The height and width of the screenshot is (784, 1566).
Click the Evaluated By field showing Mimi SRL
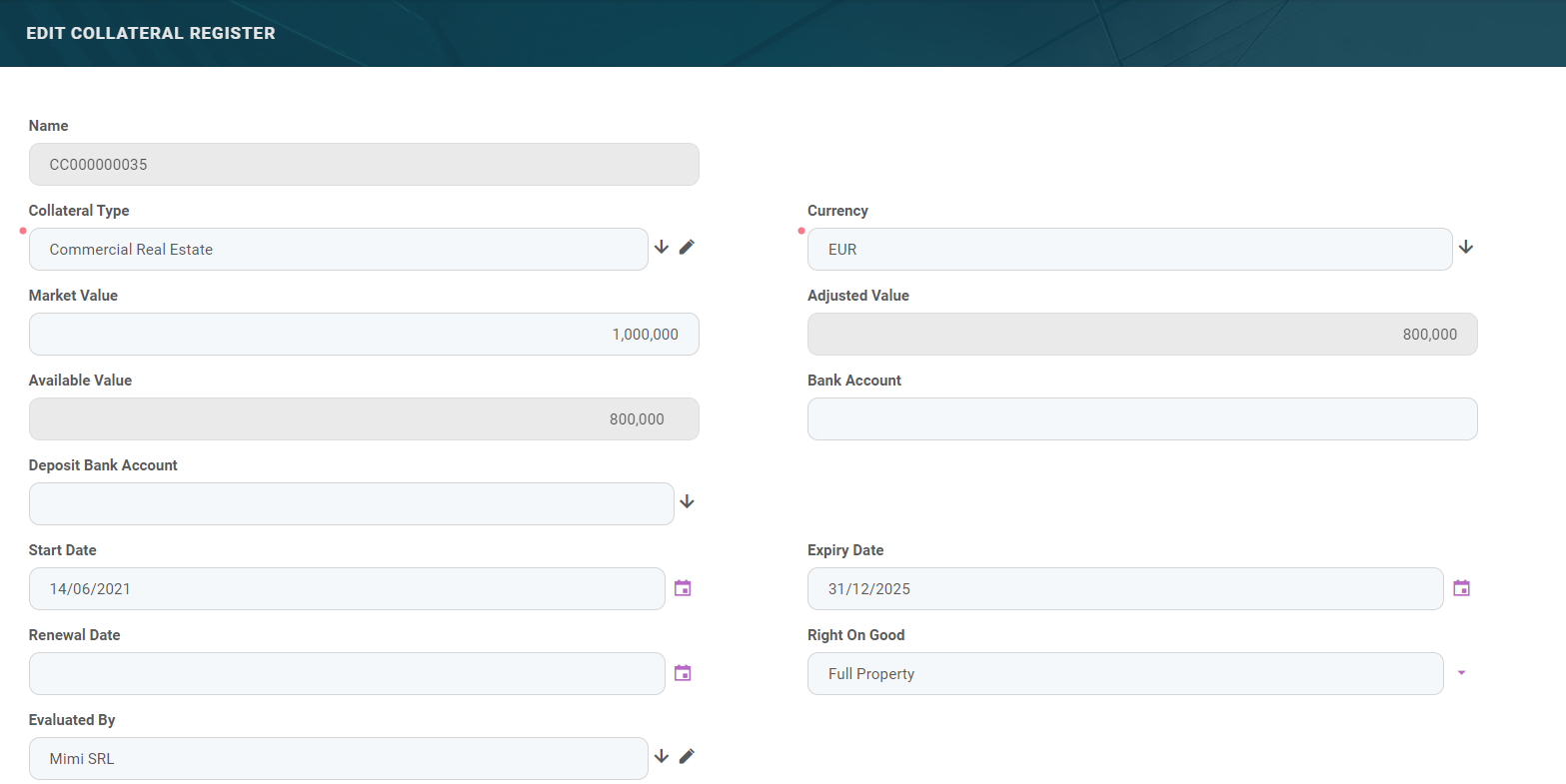point(338,759)
